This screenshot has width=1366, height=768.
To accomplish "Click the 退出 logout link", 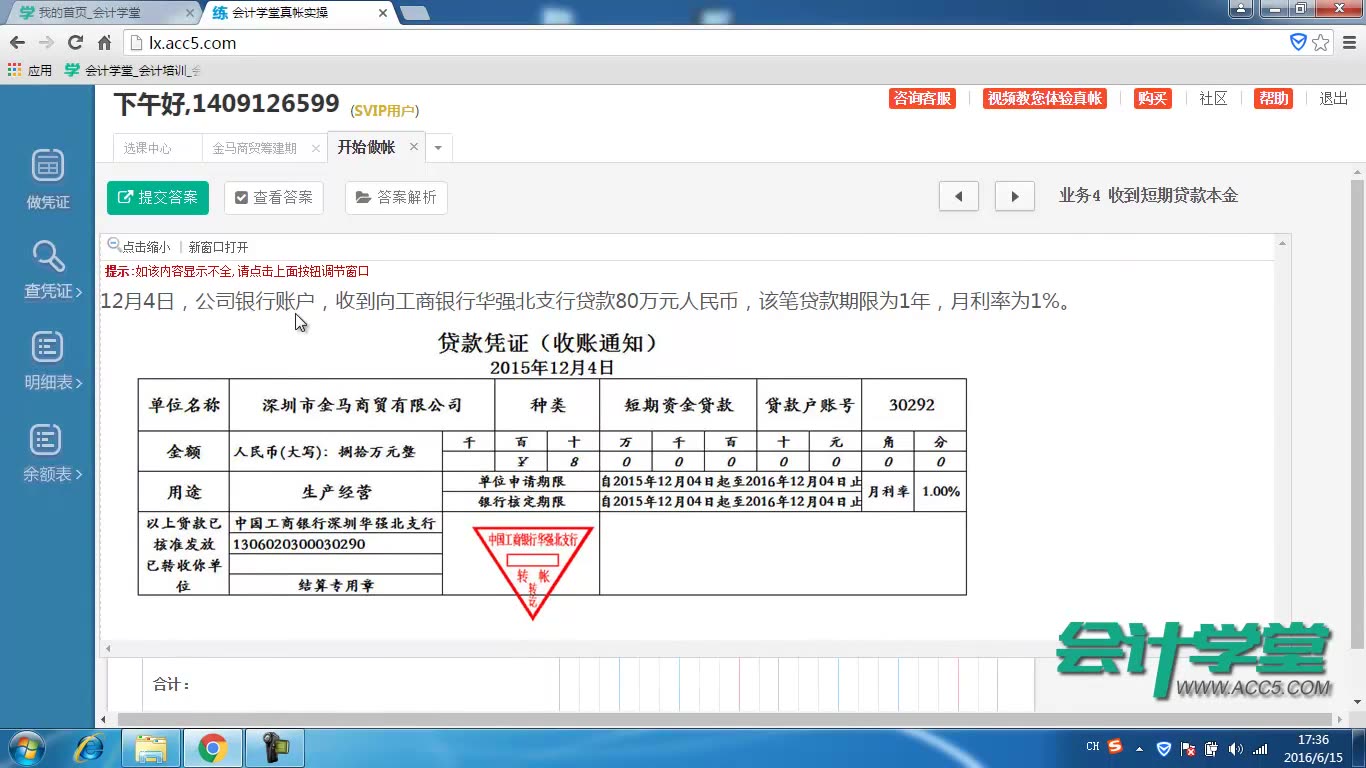I will (1333, 98).
